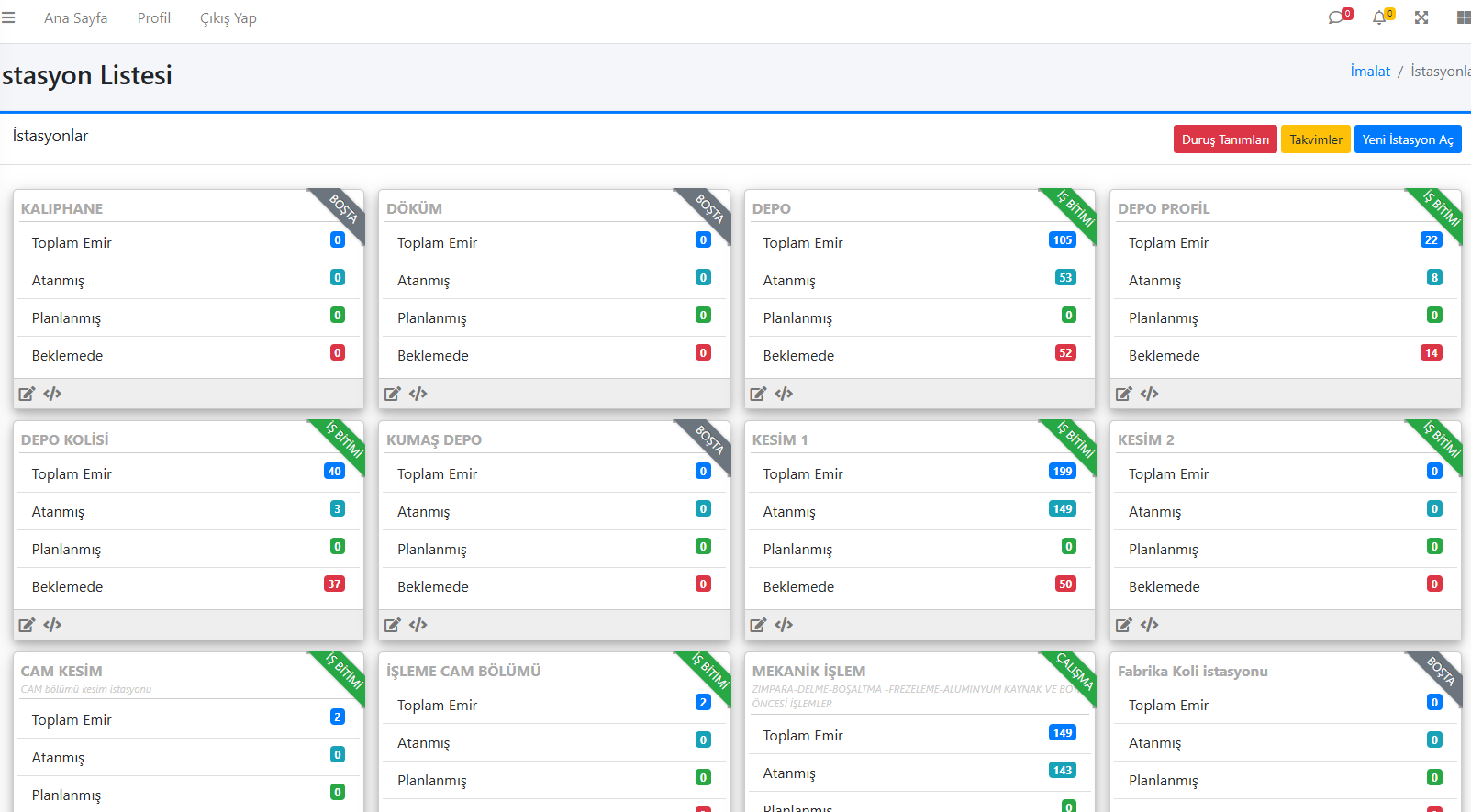Image resolution: width=1471 pixels, height=812 pixels.
Task: Click code icon on KUMAŞ DEPO card
Action: [x=418, y=625]
